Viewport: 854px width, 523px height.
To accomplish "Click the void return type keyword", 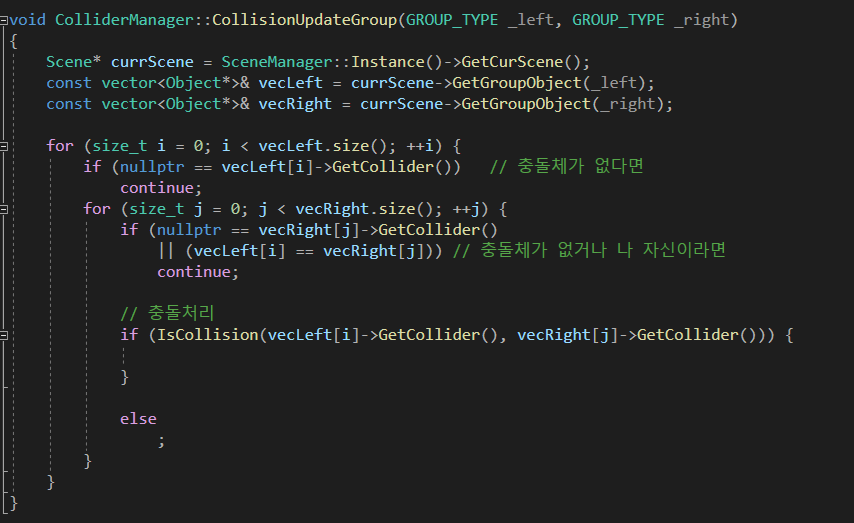I will tap(28, 20).
